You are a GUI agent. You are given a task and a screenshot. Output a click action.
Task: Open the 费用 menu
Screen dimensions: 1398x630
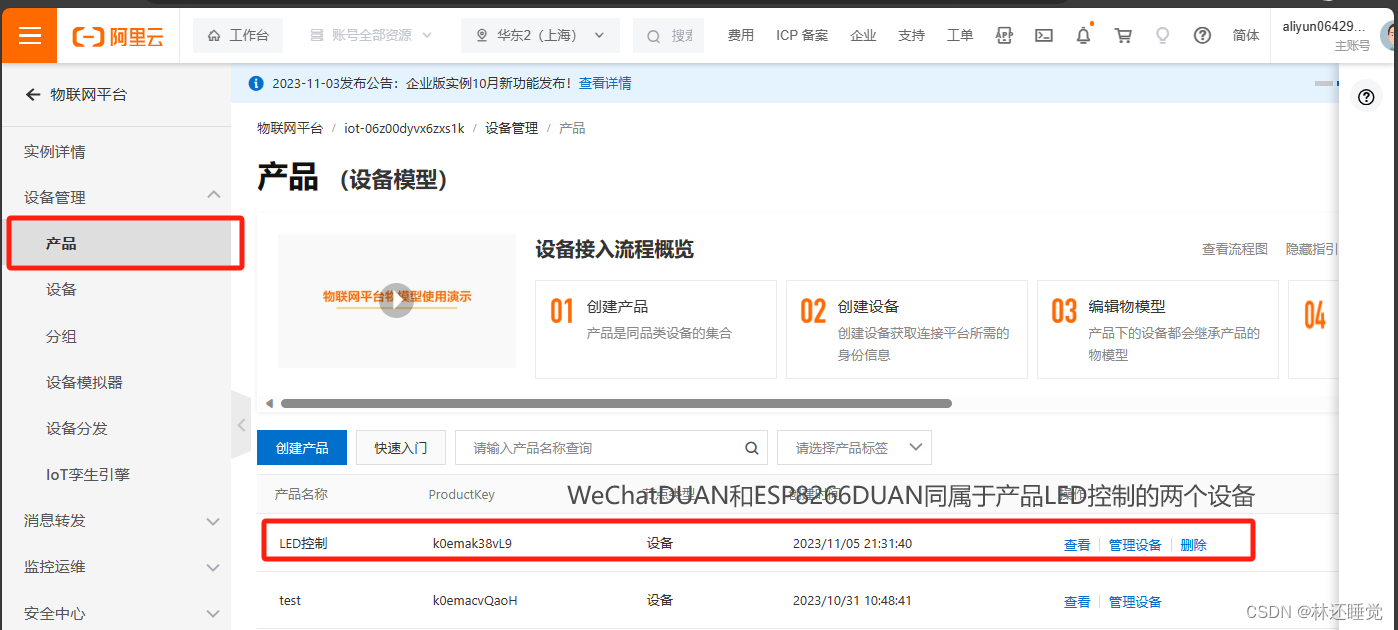741,35
